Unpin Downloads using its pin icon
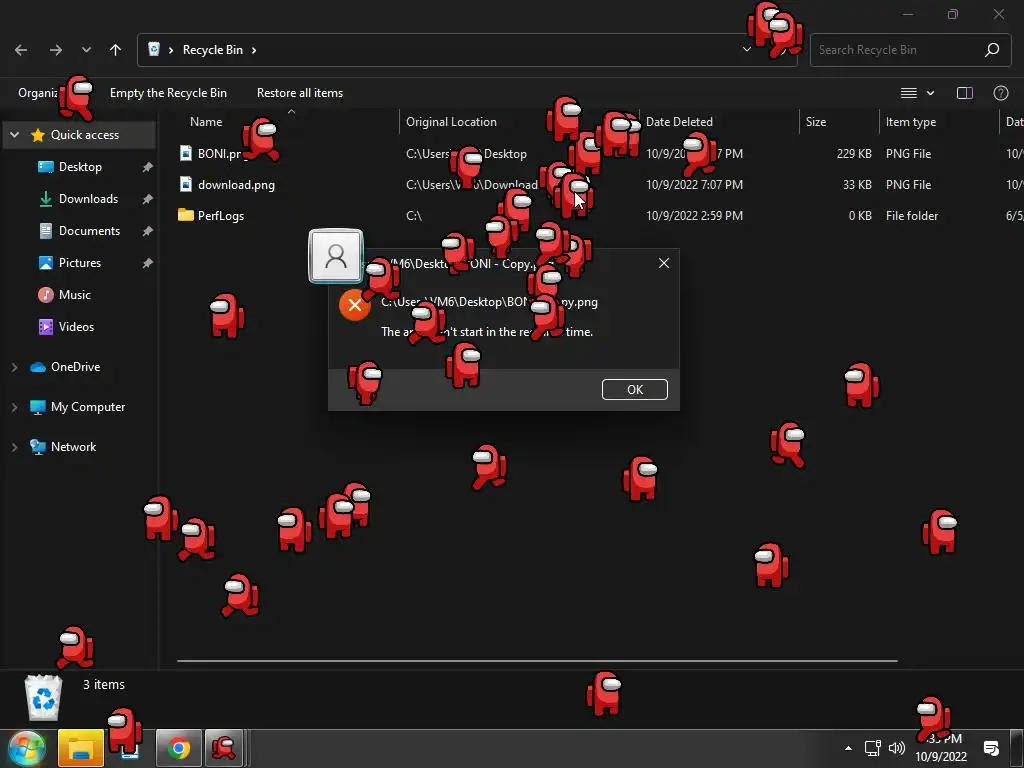The height and width of the screenshot is (768, 1024). (148, 199)
